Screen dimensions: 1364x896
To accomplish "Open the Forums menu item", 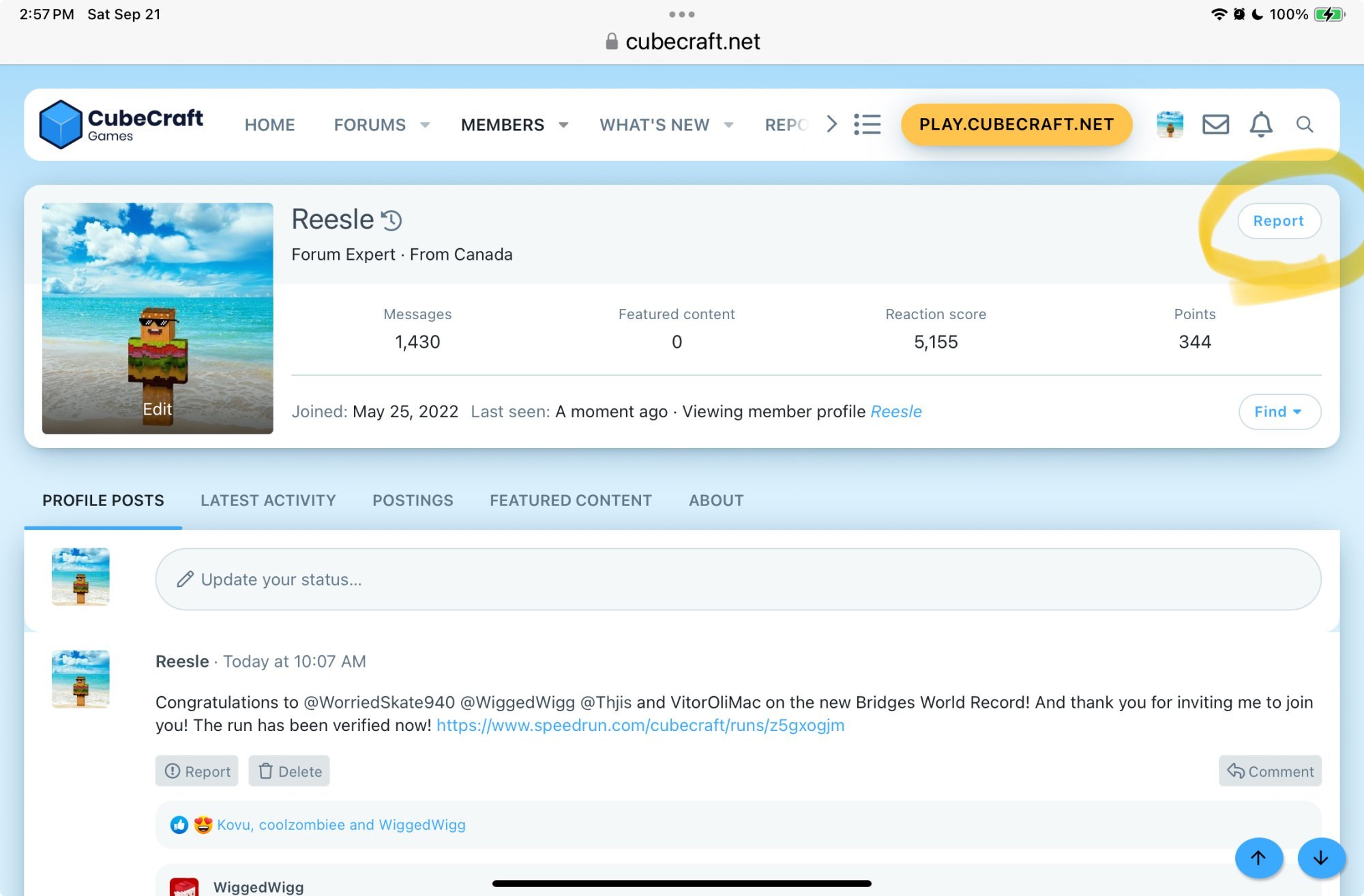I will point(370,125).
